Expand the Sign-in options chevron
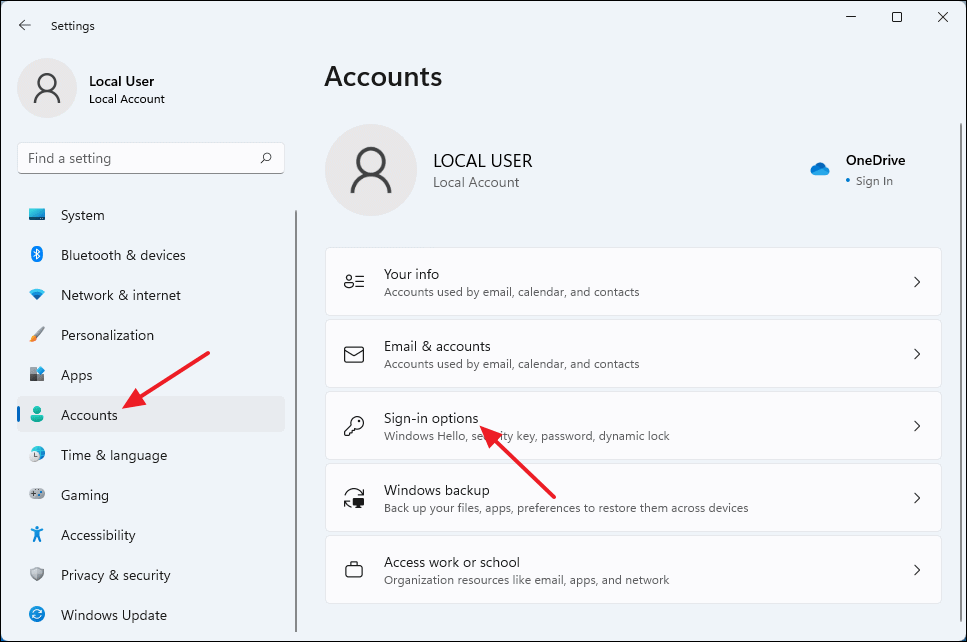 click(917, 425)
